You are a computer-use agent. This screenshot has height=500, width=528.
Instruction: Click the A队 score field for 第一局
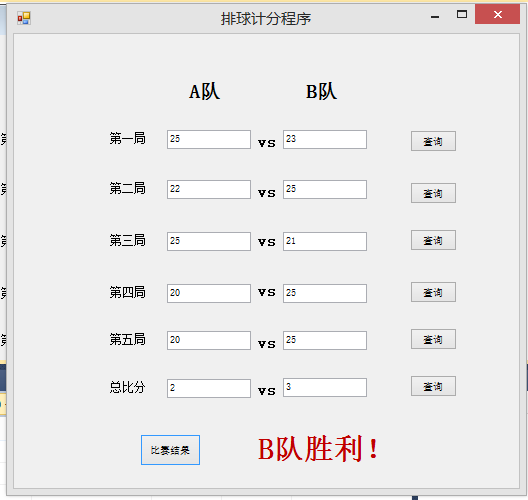pyautogui.click(x=209, y=139)
